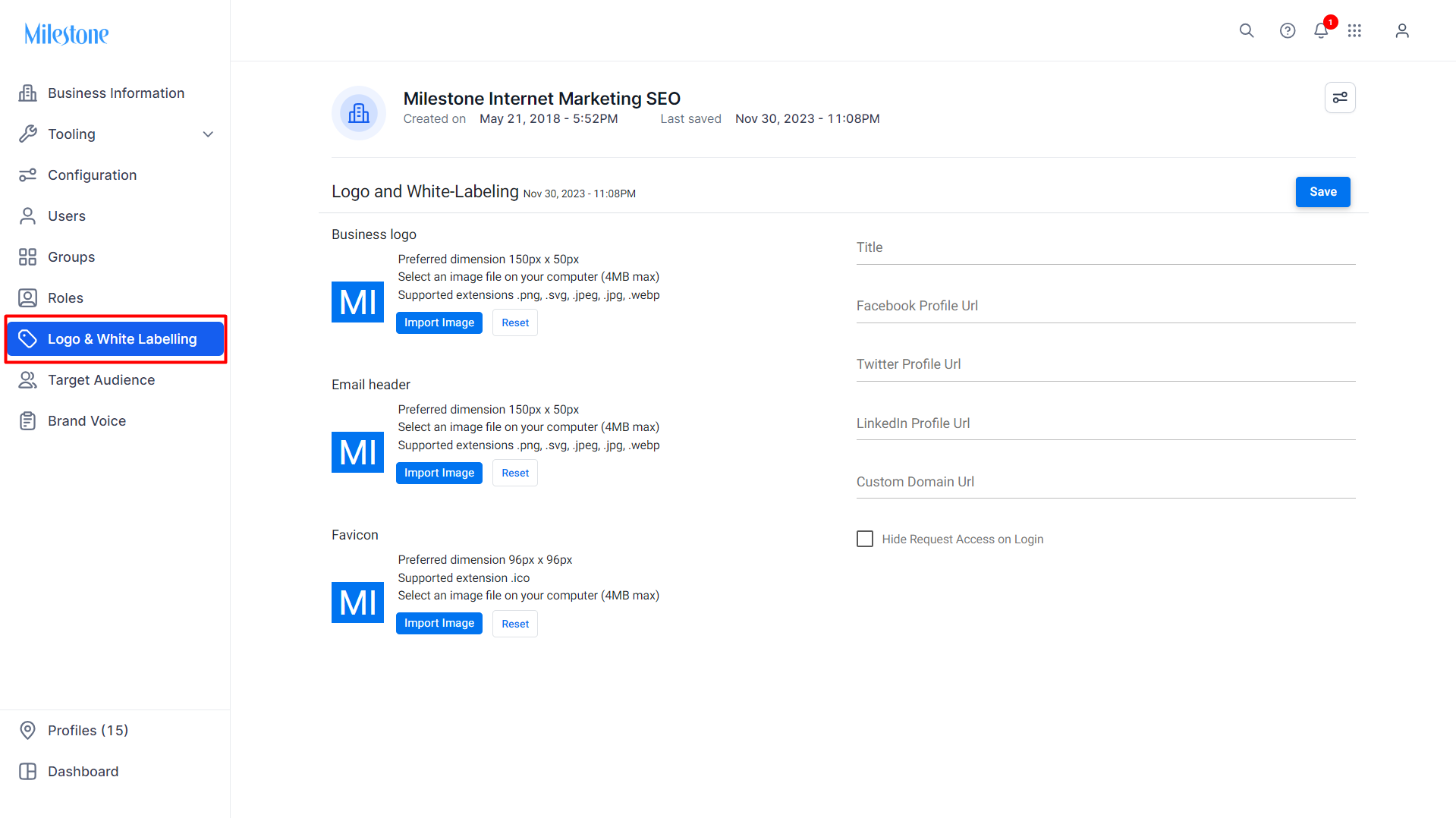Viewport: 1456px width, 818px height.
Task: Click the Dashboard layout icon
Action: [x=28, y=772]
